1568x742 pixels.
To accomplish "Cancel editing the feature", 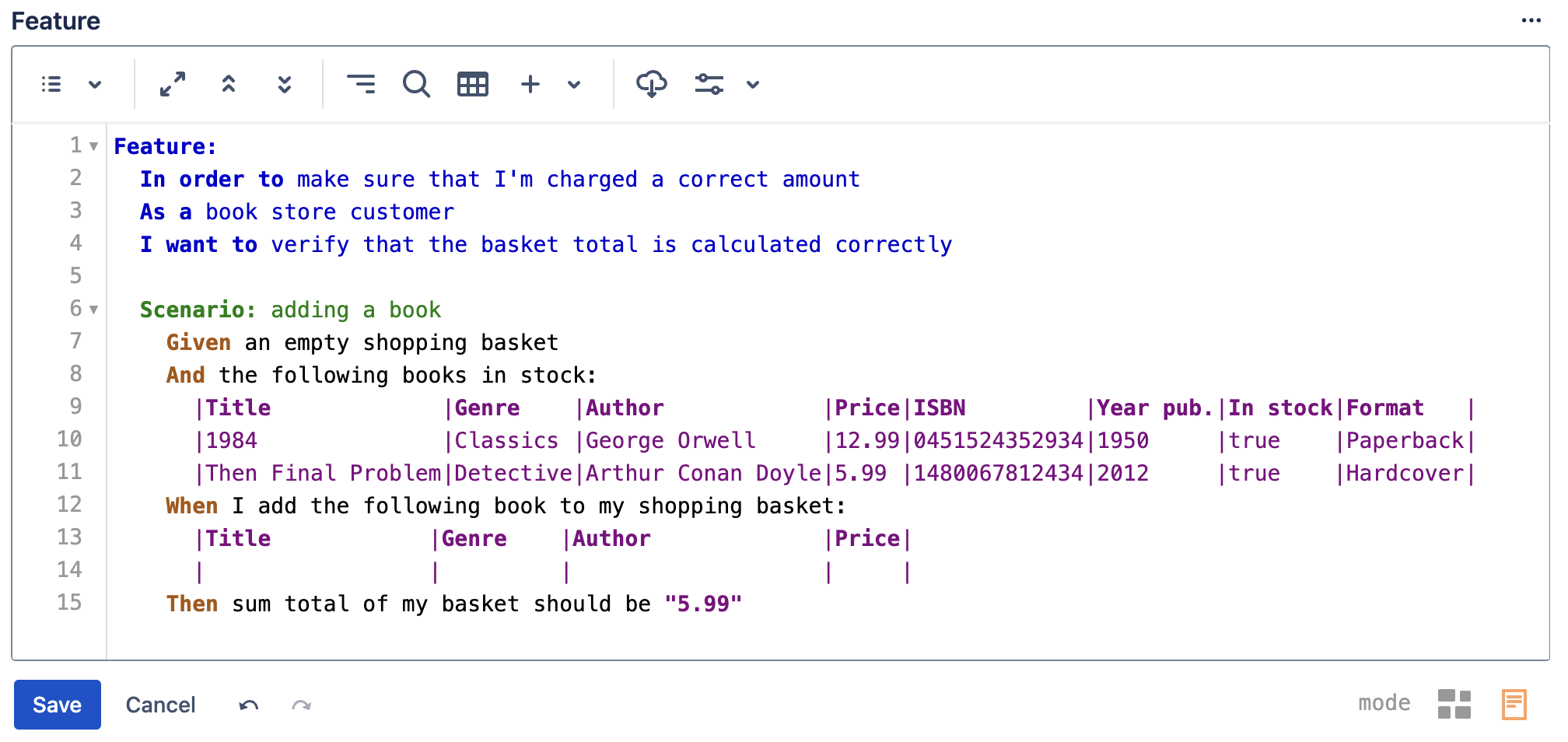I will (160, 705).
